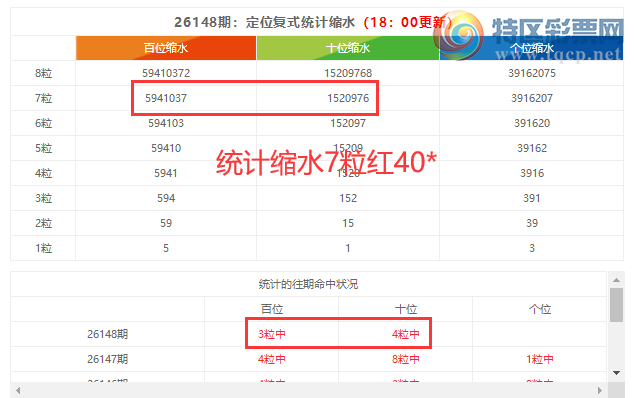The image size is (634, 398).
Task: Click the vertical scrollbar up arrow
Action: [616, 280]
